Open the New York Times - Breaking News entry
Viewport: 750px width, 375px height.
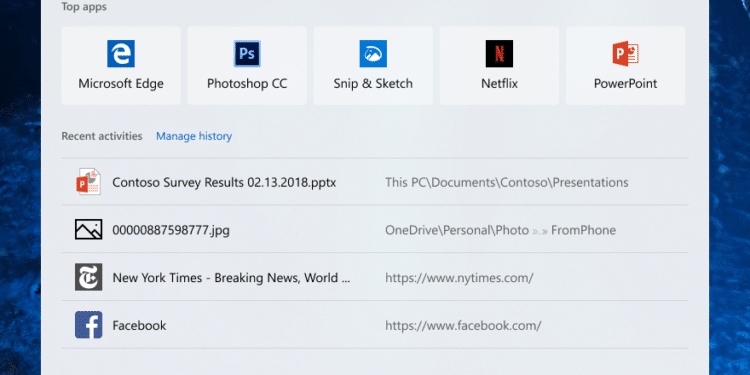232,278
